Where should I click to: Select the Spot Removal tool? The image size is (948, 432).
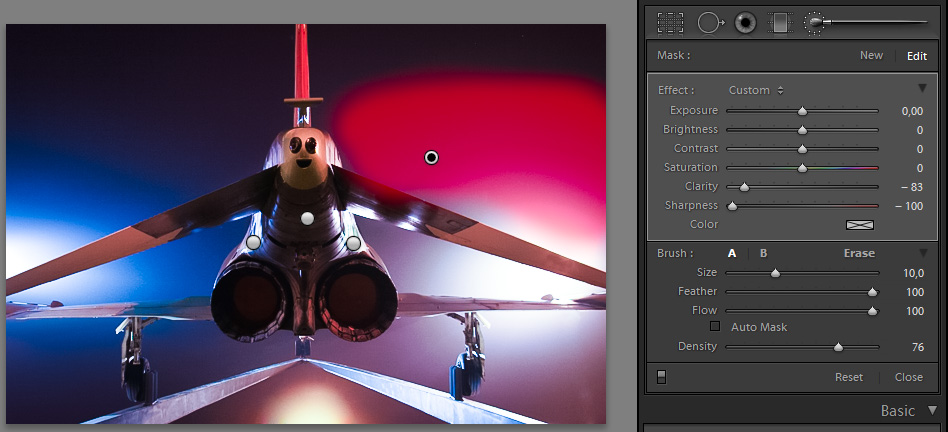[x=709, y=22]
